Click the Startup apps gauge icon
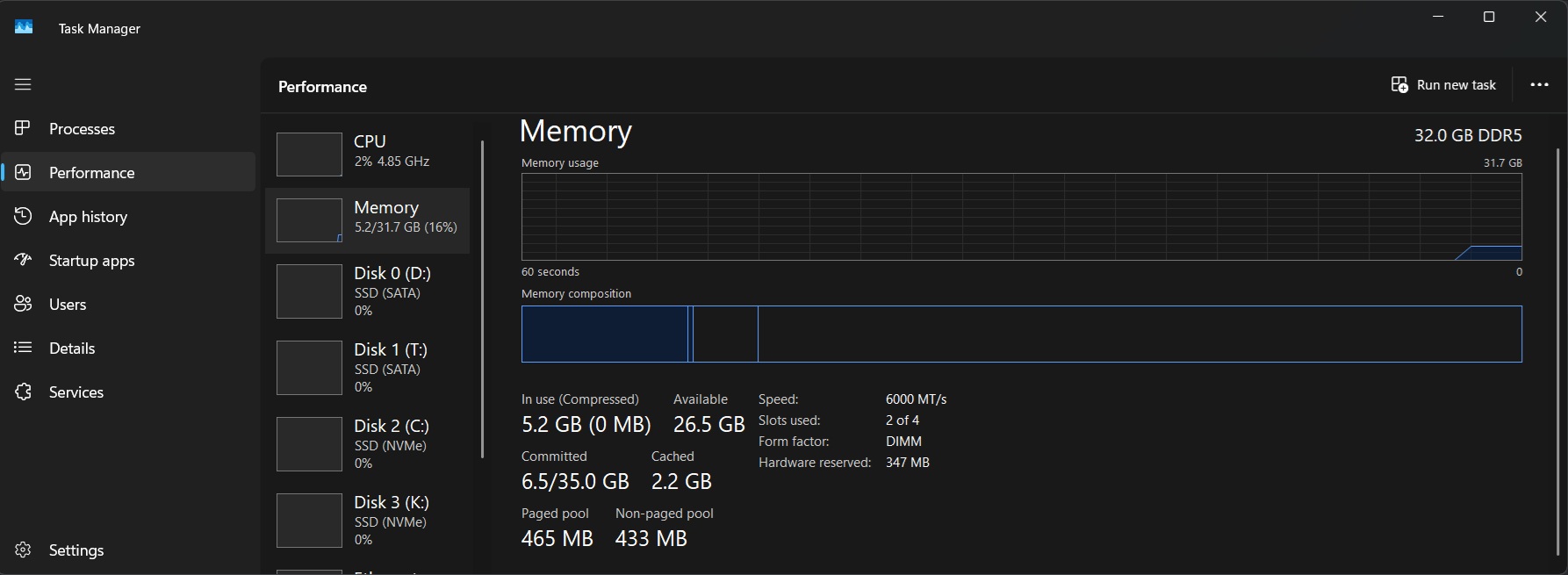Screen dimensions: 1568x575 [23, 260]
